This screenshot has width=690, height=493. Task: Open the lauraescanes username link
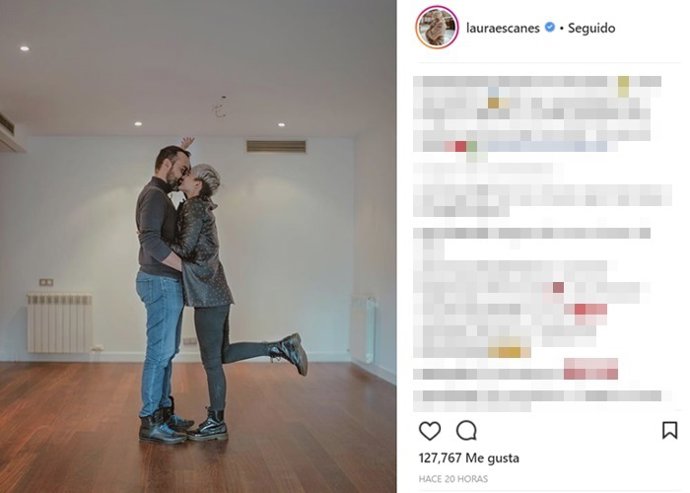pyautogui.click(x=503, y=28)
